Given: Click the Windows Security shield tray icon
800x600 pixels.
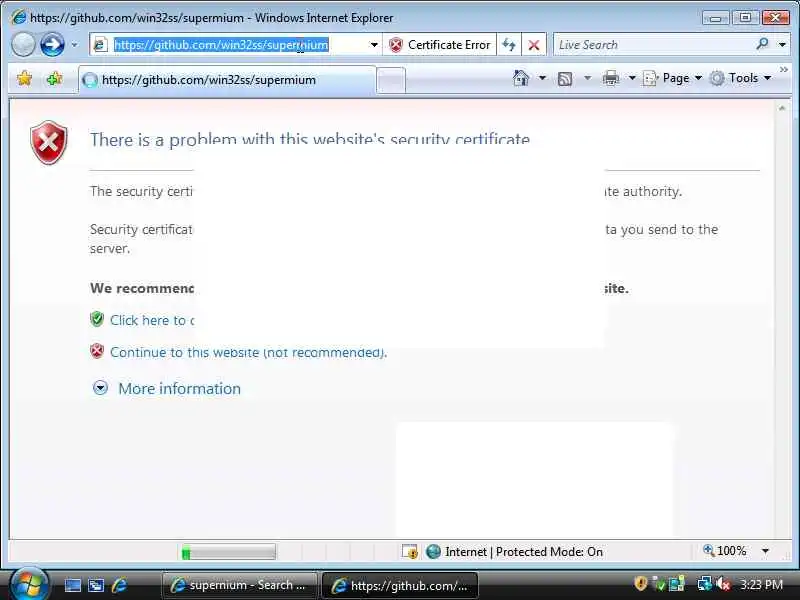Looking at the screenshot, I should [640, 583].
